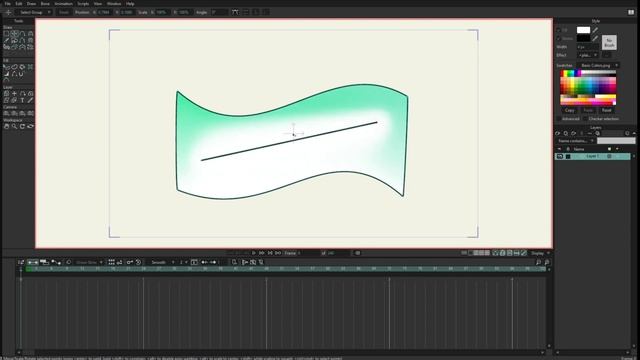Open the Swatches Basic Colors dropdown
Screen dimensions: 640x360
tap(599, 65)
